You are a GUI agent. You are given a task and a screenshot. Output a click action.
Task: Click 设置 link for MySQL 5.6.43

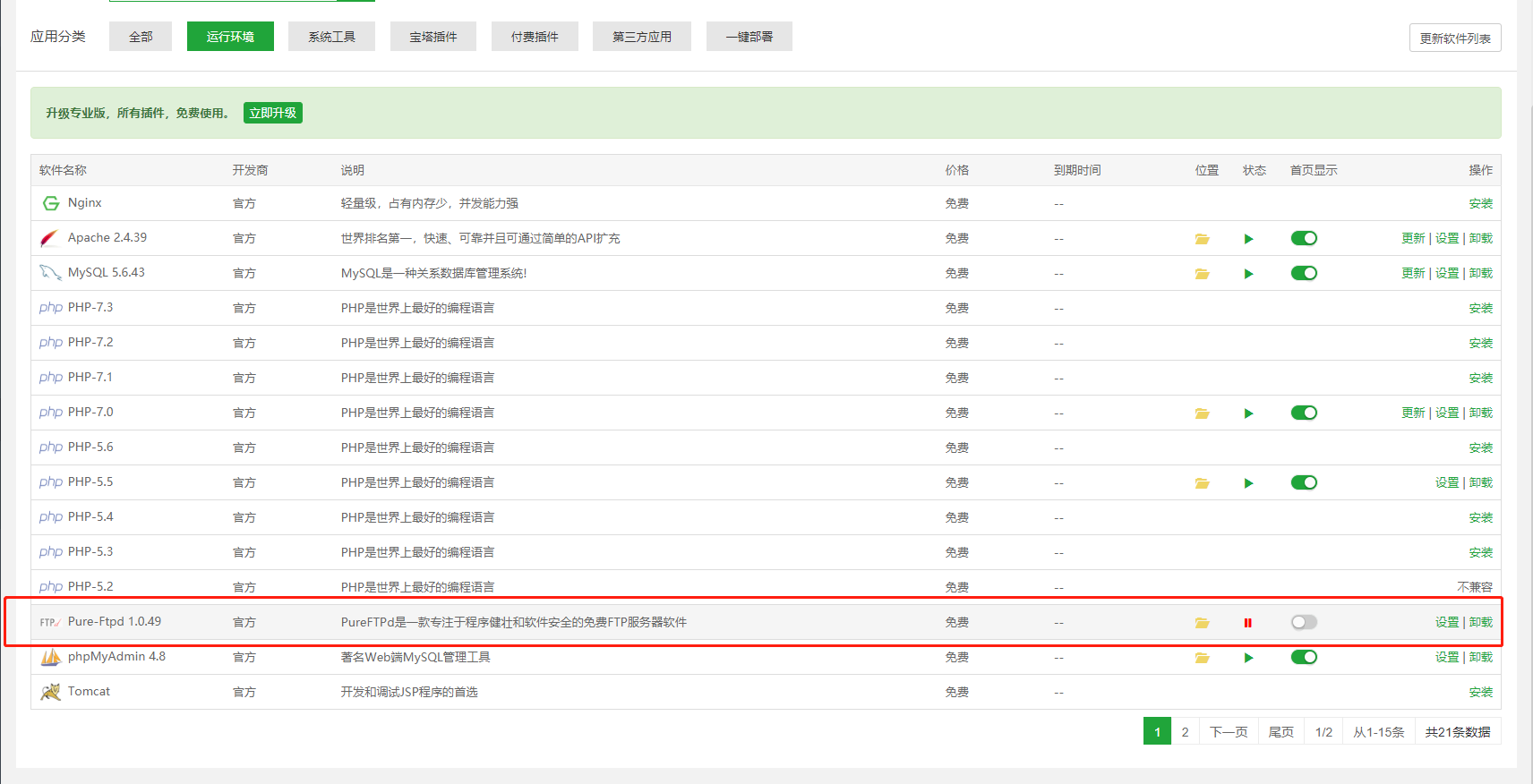(x=1447, y=273)
